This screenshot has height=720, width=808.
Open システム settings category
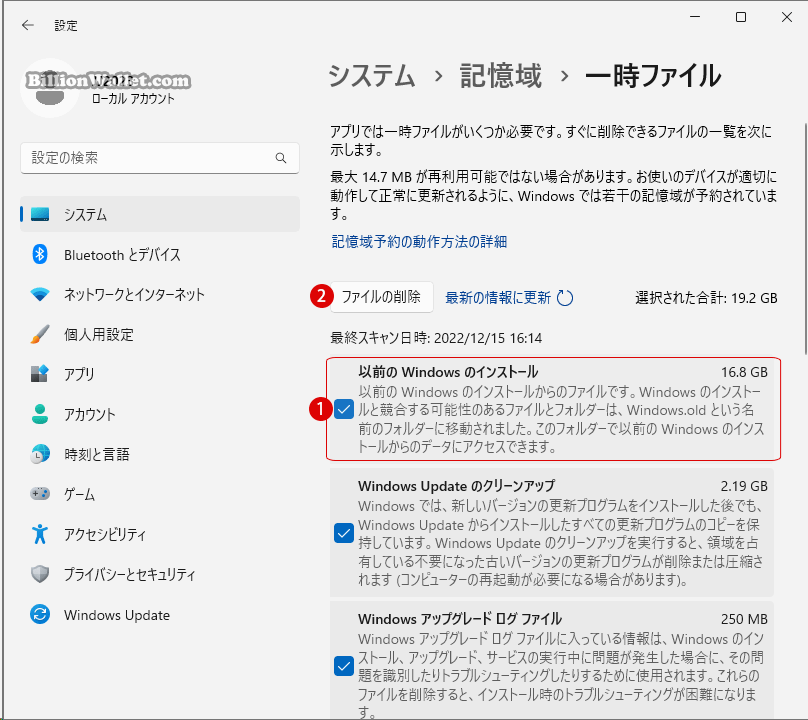click(160, 214)
